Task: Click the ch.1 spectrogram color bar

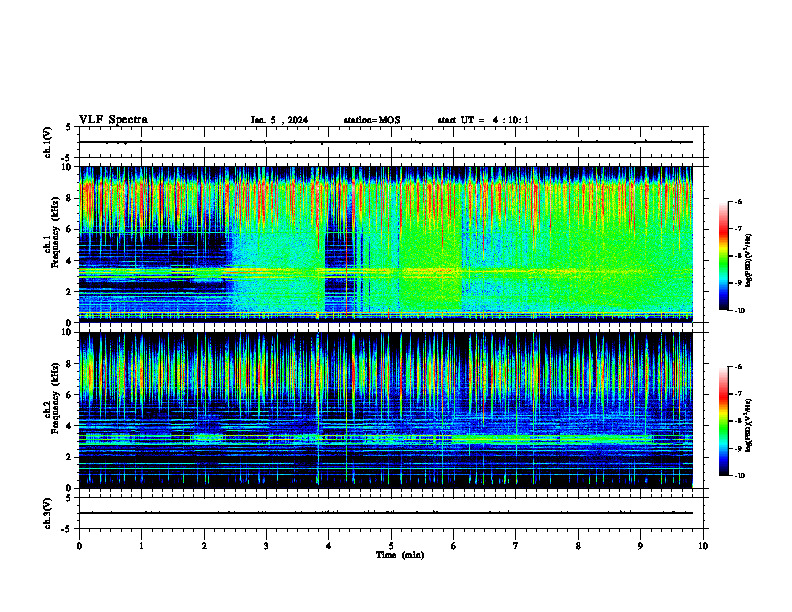Action: click(723, 256)
